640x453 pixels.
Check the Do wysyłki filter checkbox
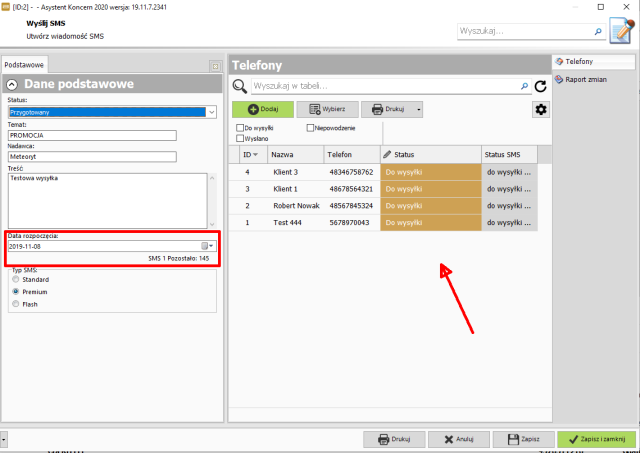click(x=240, y=128)
